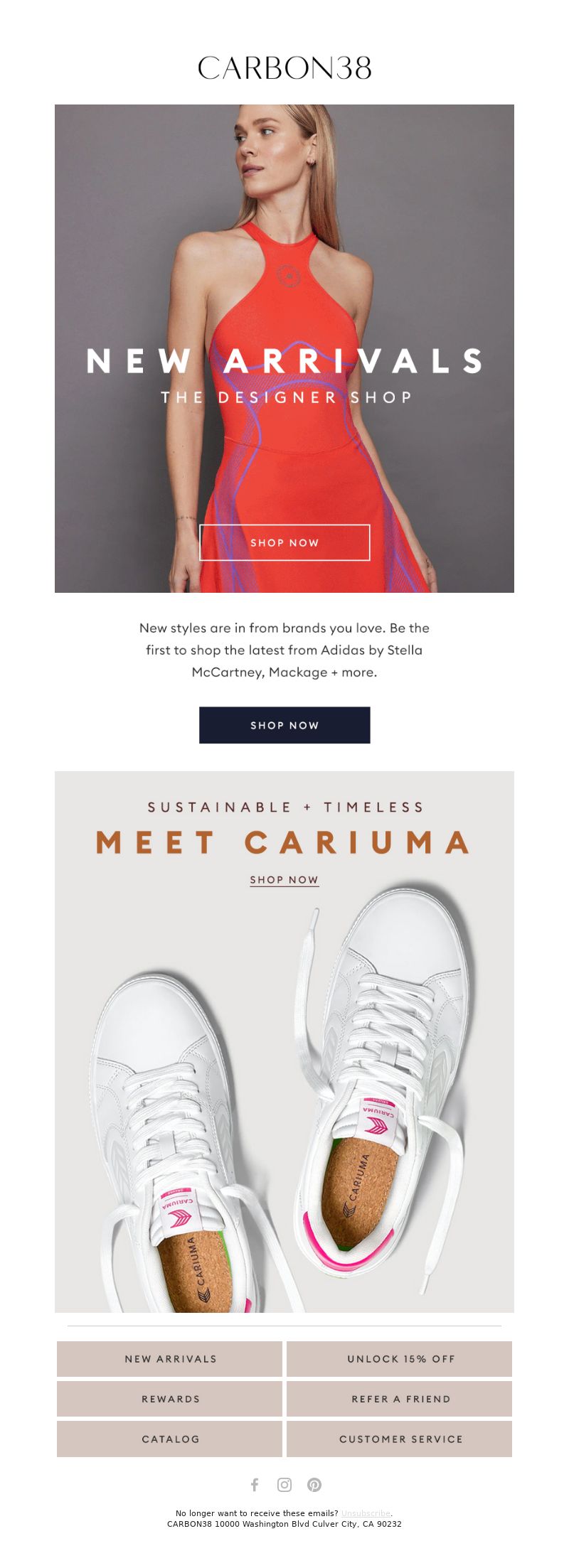Open the Pinterest social icon
The height and width of the screenshot is (1568, 569).
click(x=314, y=1484)
